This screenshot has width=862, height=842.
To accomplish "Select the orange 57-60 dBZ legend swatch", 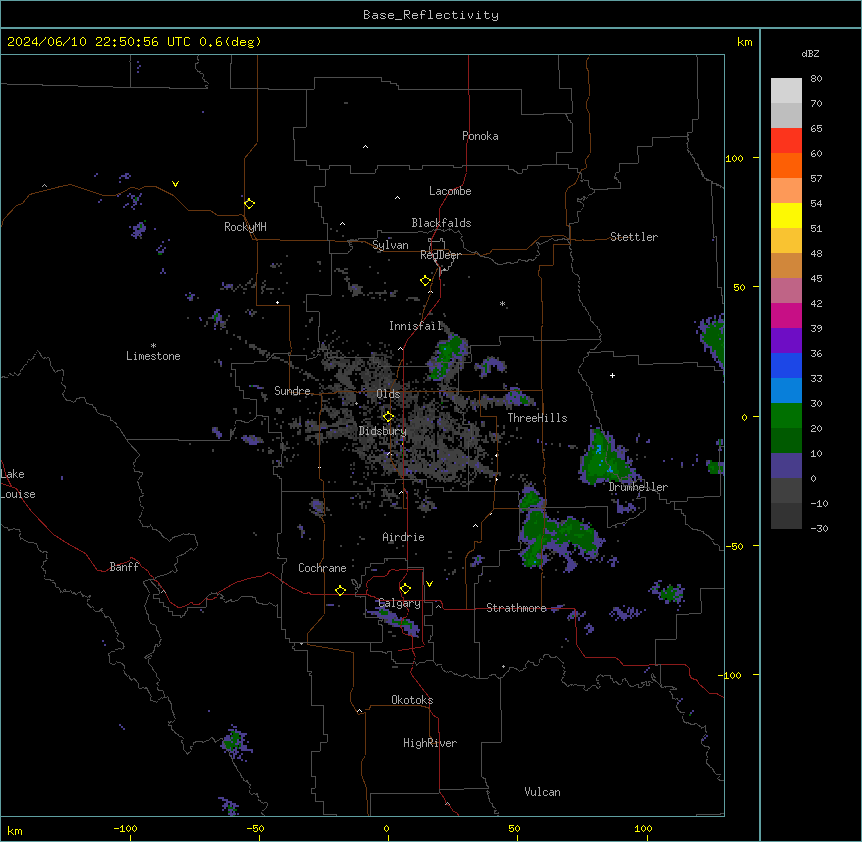I will tap(786, 165).
